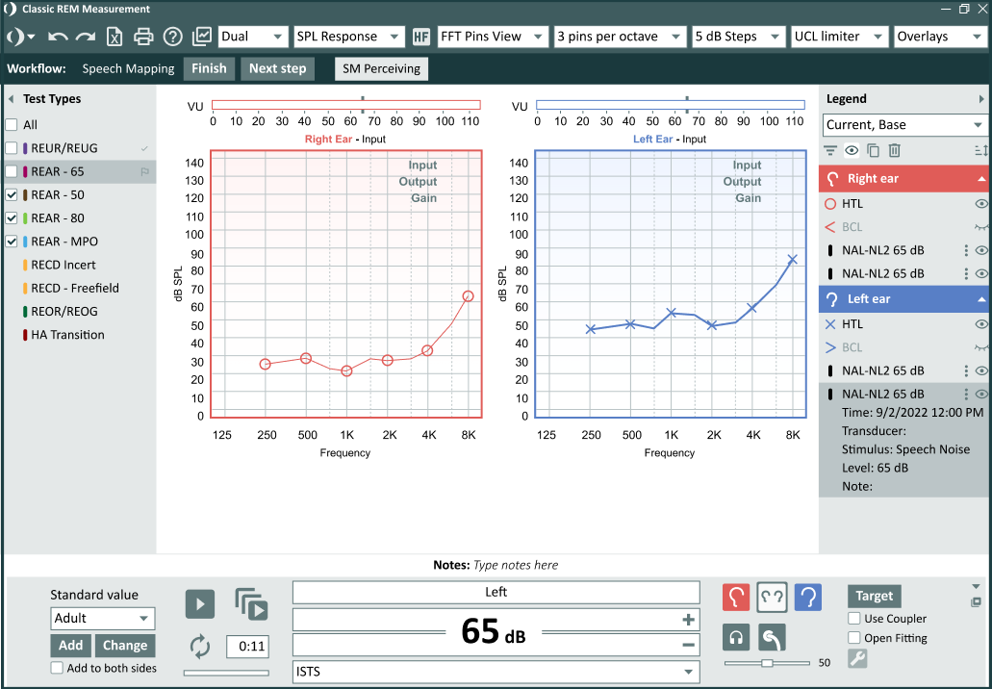This screenshot has height=689, width=992.
Task: Select the blue left ear icon
Action: (x=808, y=597)
